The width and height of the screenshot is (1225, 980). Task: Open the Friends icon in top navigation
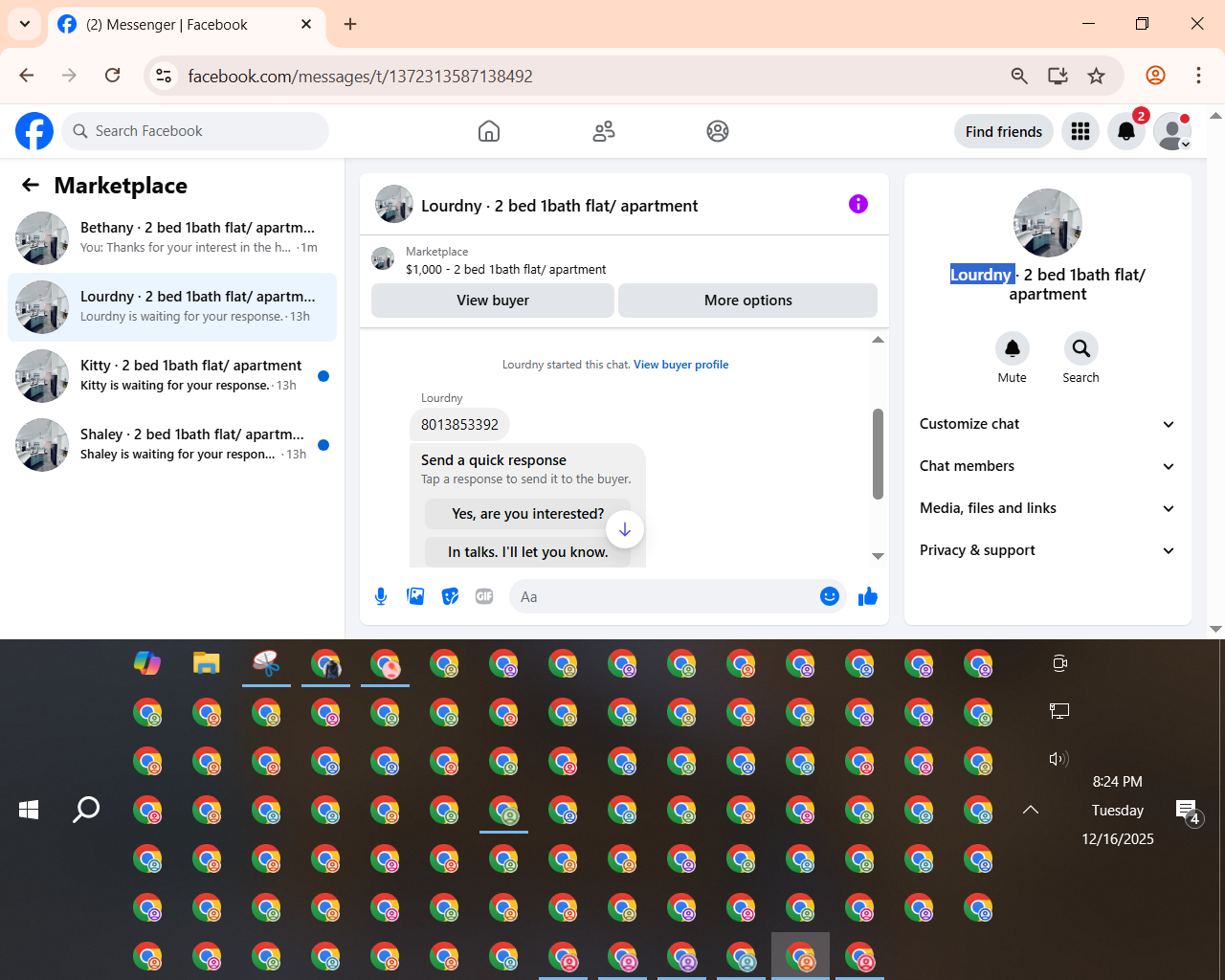[x=604, y=131]
